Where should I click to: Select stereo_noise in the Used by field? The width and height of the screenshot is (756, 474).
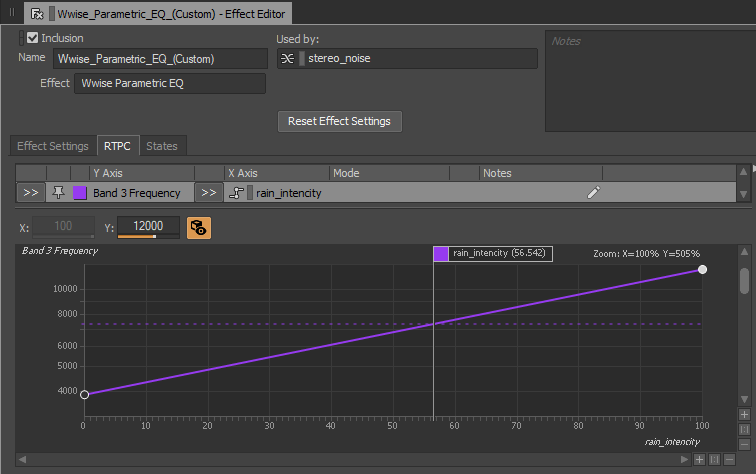[x=339, y=58]
